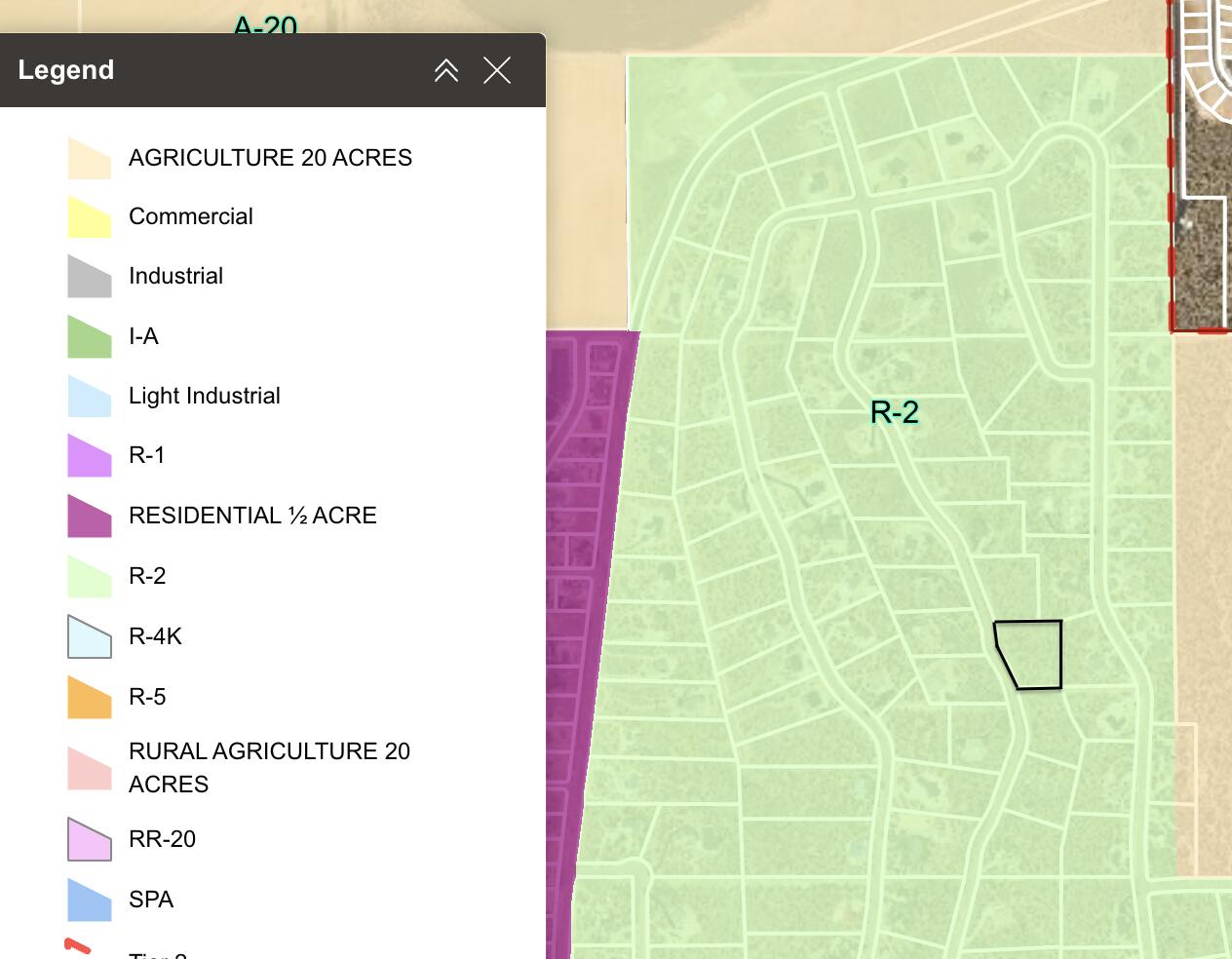Click the Agriculture 20 Acres color swatch
Screen dimensions: 1232x959
coord(90,158)
